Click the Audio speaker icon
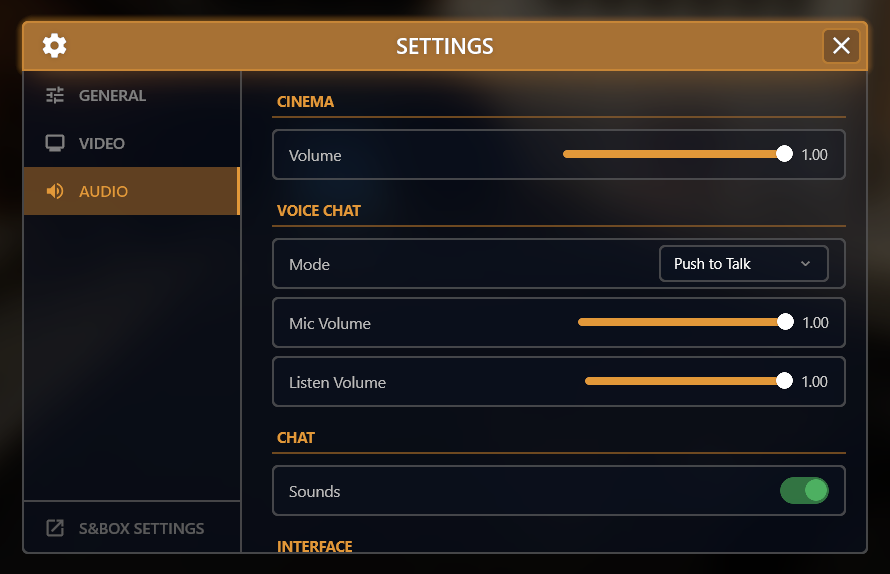This screenshot has height=574, width=890. tap(55, 191)
